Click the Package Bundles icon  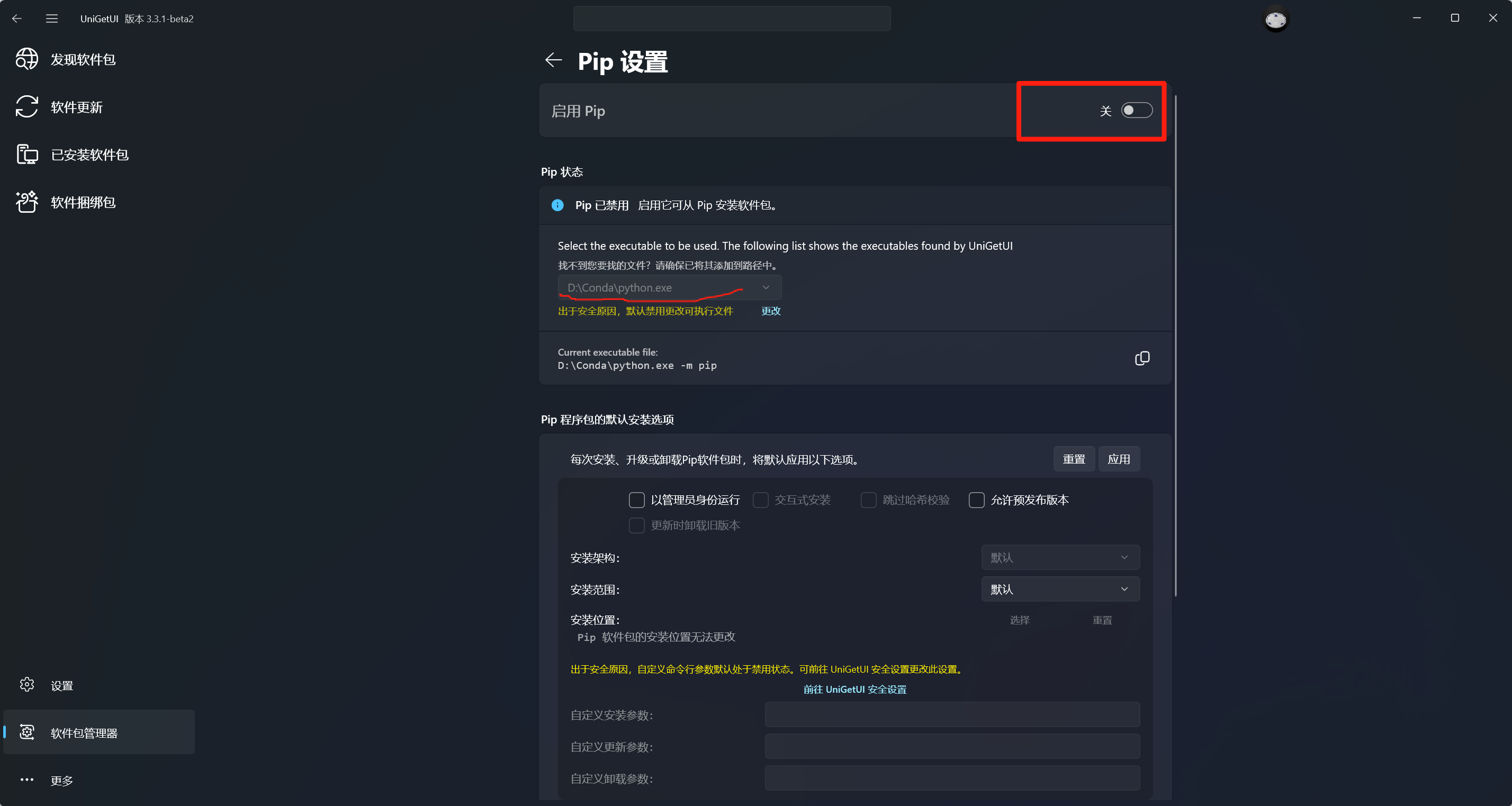(27, 202)
